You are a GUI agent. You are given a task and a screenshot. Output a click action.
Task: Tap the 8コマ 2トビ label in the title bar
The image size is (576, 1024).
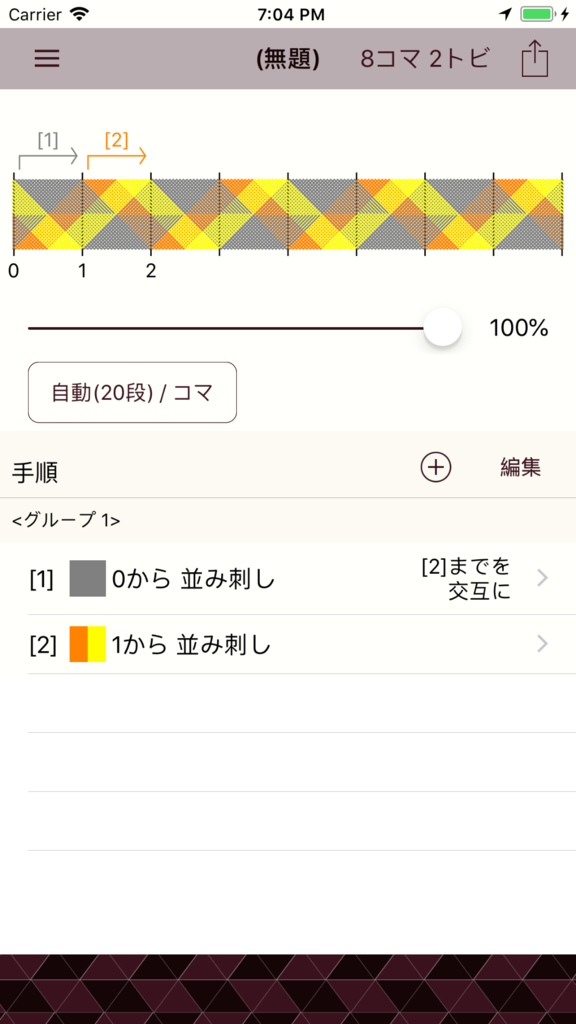(425, 59)
